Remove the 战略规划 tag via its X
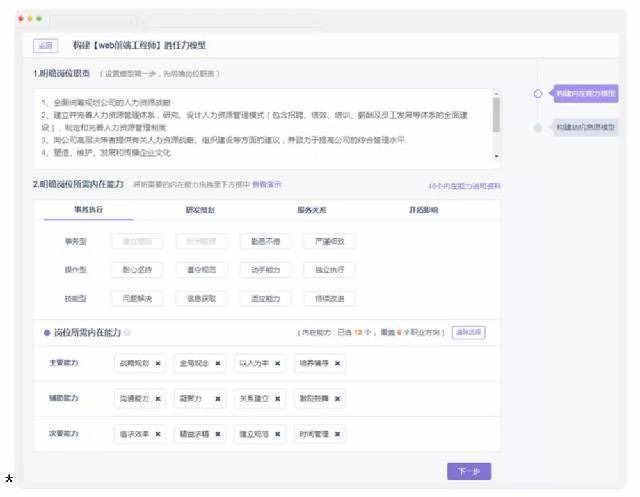This screenshot has height=497, width=640. tap(159, 364)
